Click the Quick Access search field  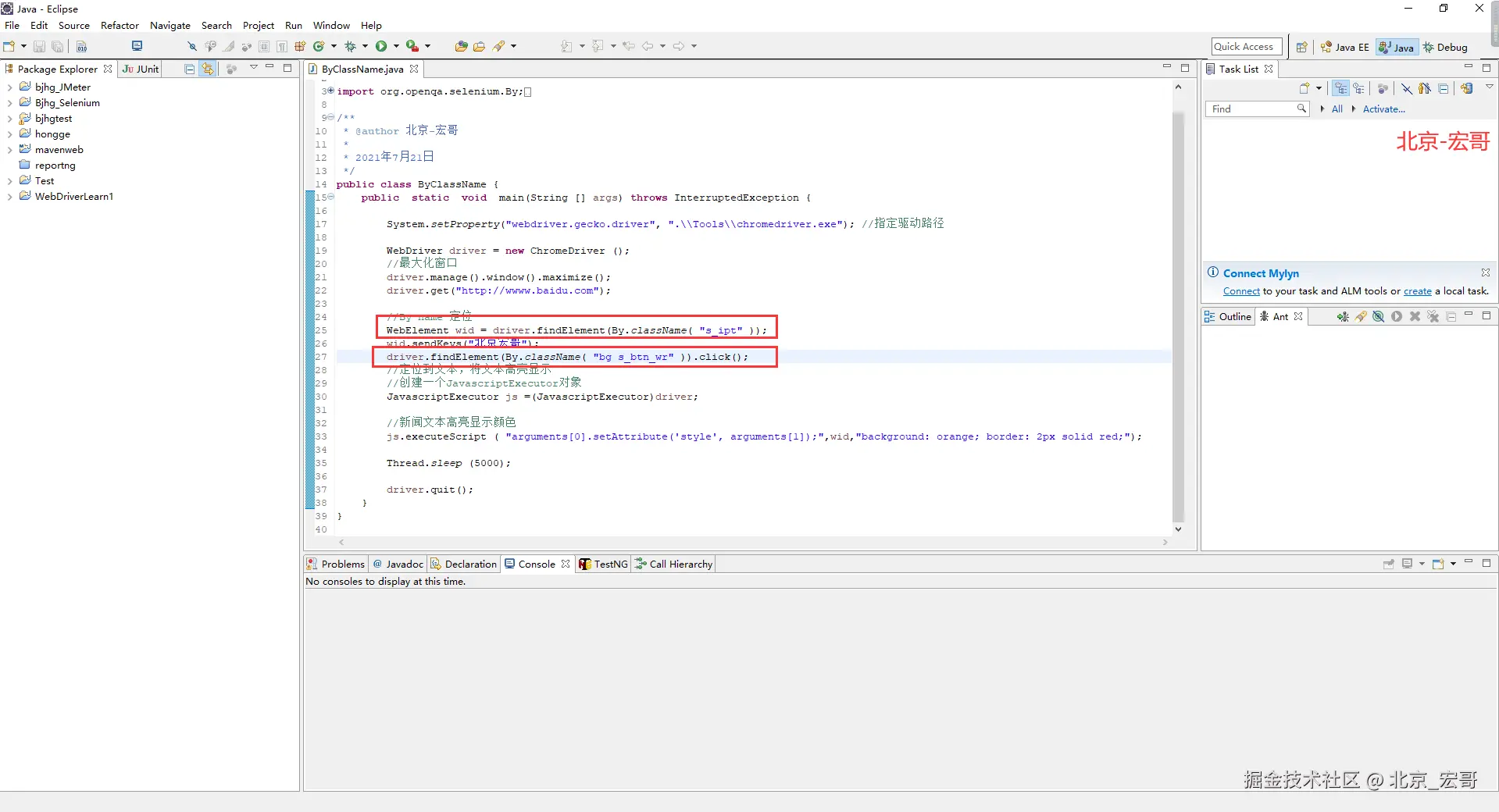(1247, 47)
